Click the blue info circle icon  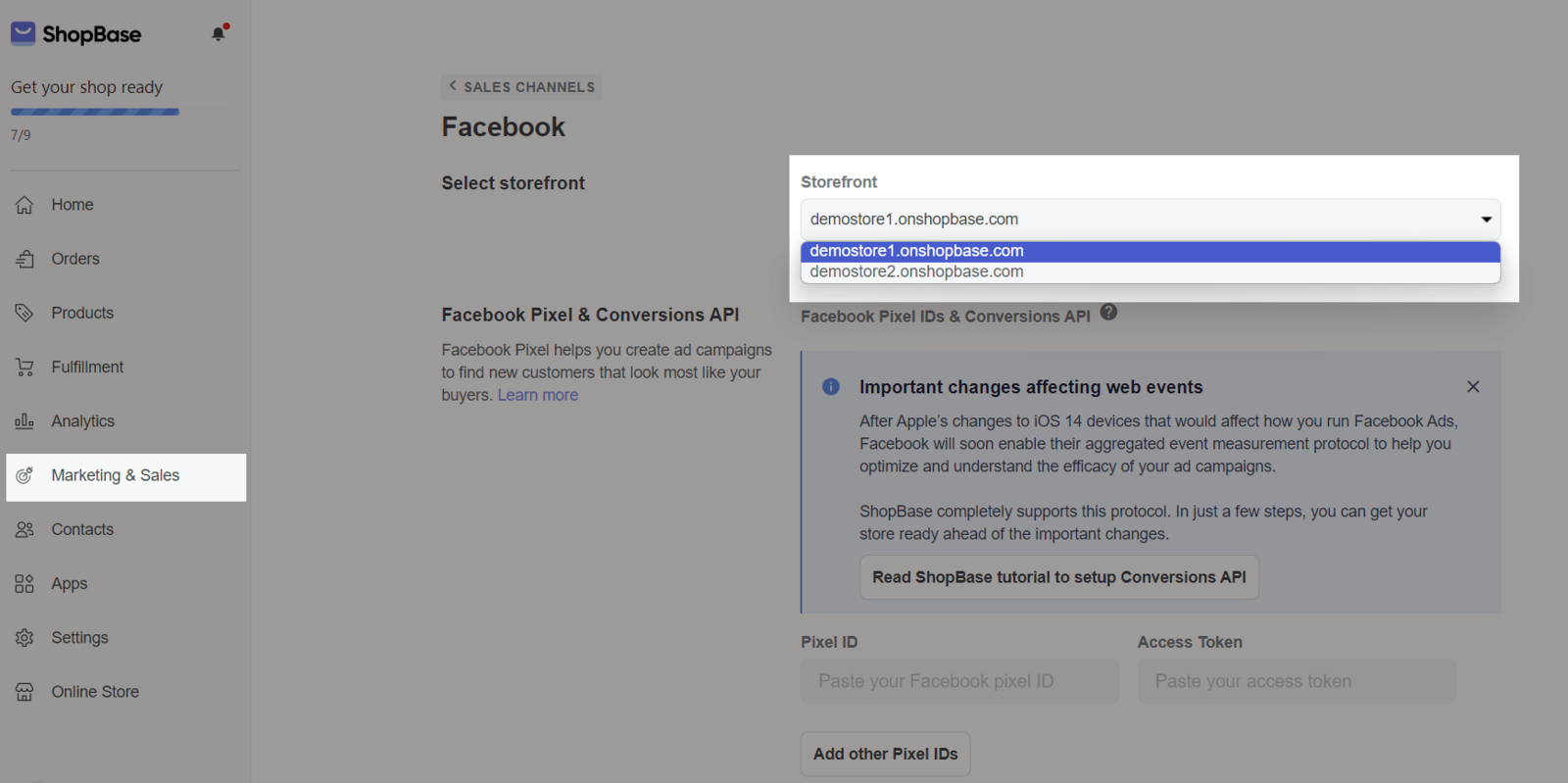(x=831, y=386)
